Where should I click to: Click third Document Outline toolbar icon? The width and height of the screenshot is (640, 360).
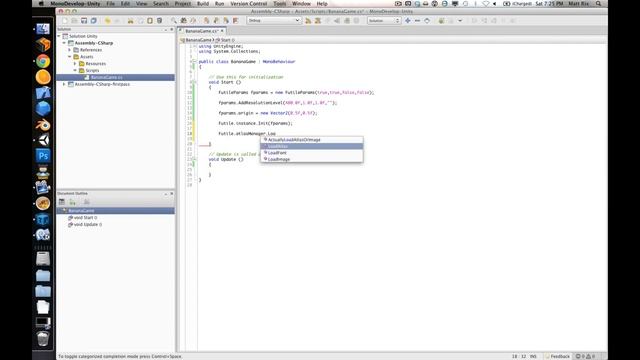[87, 202]
